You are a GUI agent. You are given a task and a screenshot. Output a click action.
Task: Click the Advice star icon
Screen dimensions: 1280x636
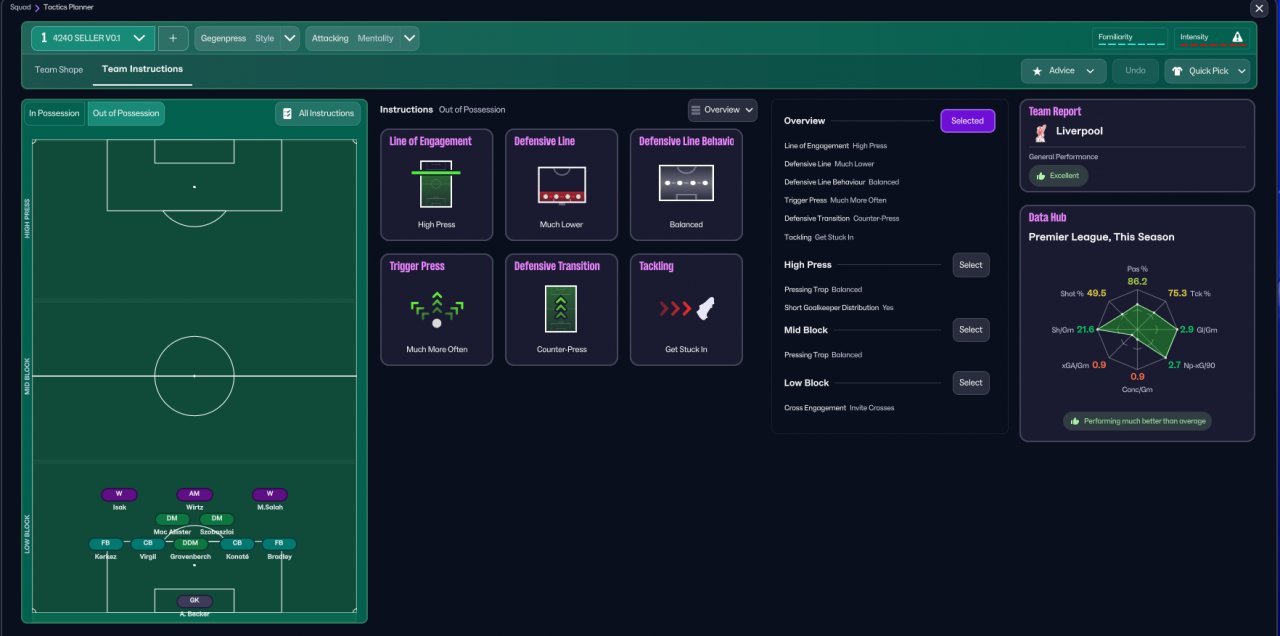coord(1037,71)
